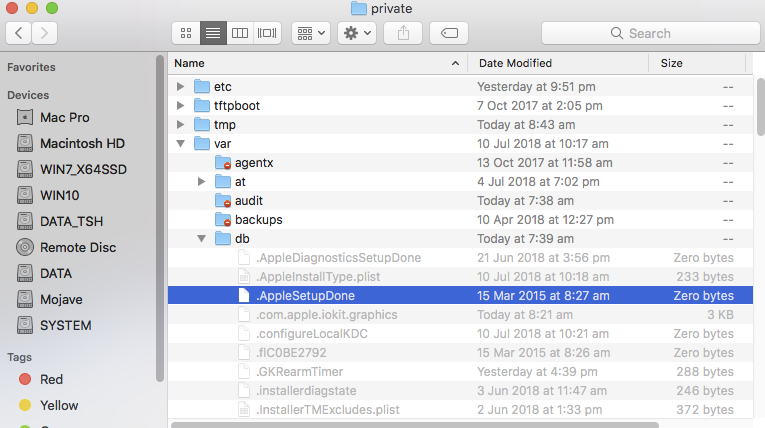This screenshot has width=765, height=428.
Task: Click the Tags sidebar heading
Action: [x=20, y=357]
